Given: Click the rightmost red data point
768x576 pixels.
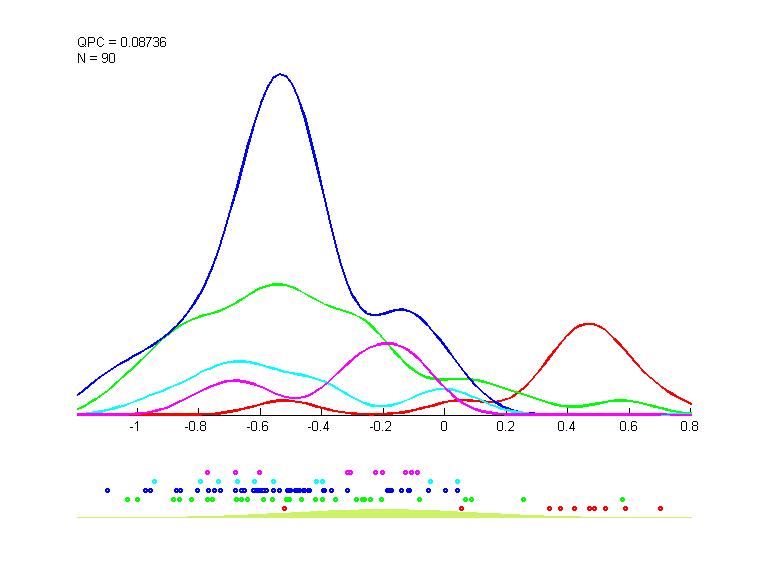Looking at the screenshot, I should pos(661,508).
